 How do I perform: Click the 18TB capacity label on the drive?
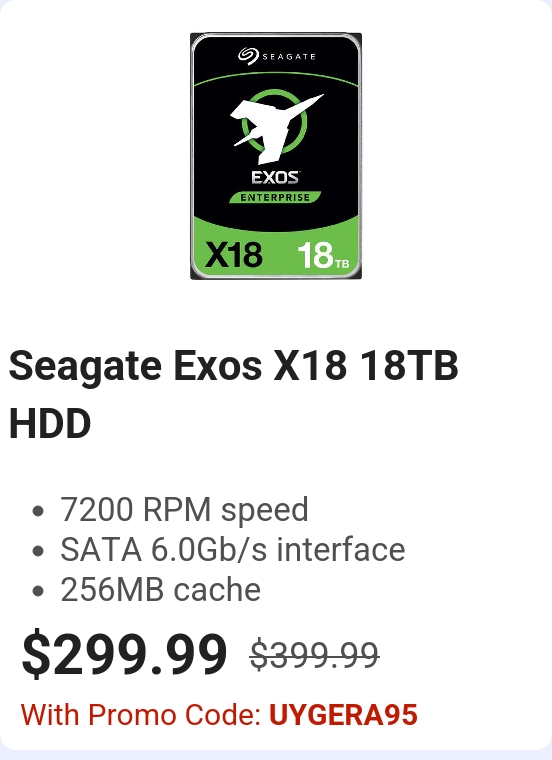point(323,255)
